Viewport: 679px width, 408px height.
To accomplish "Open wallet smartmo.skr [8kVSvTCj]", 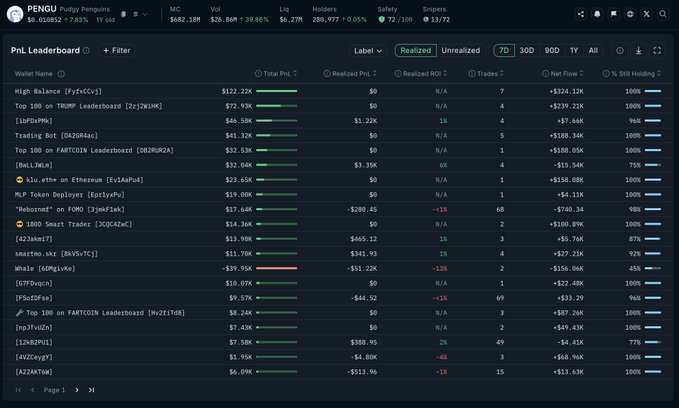I will tap(56, 254).
